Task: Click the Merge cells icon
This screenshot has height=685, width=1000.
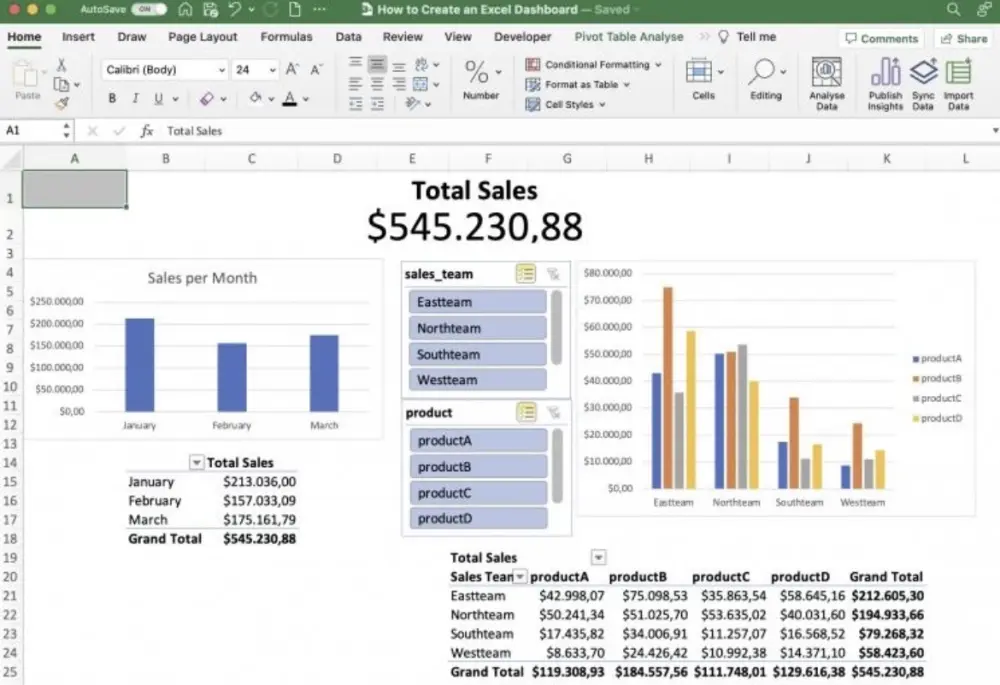Action: click(x=420, y=84)
